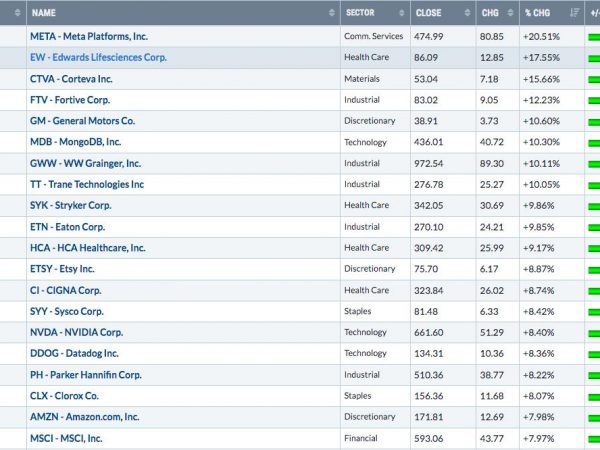Open ETSY - Etsy Inc. link
The image size is (600, 450).
tap(62, 269)
